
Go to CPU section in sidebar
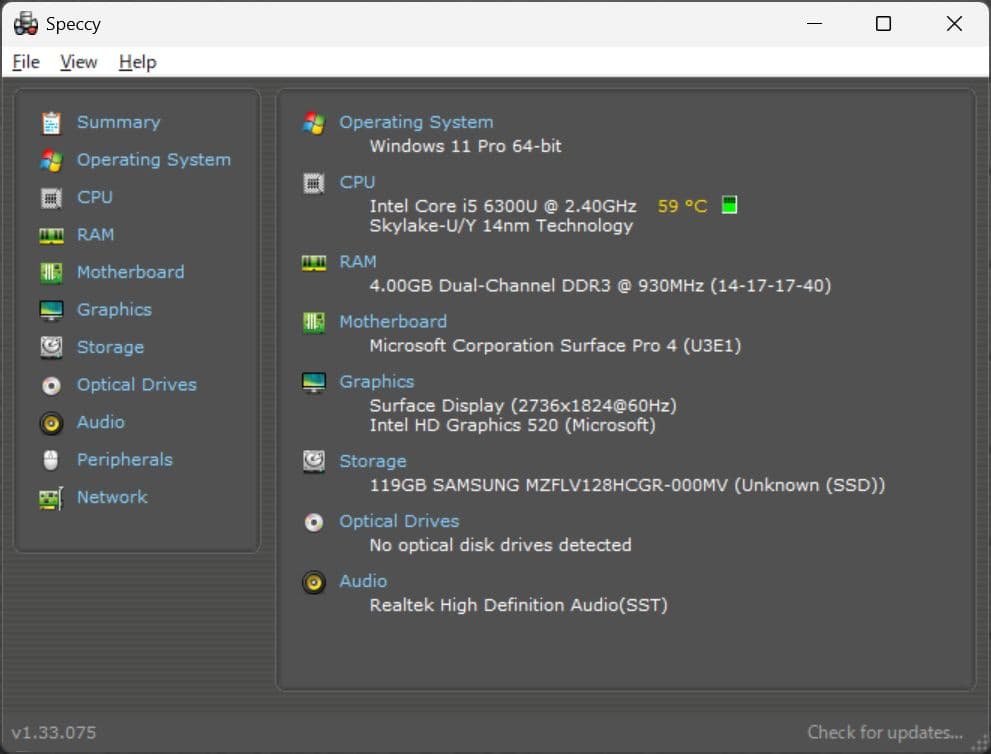click(95, 197)
